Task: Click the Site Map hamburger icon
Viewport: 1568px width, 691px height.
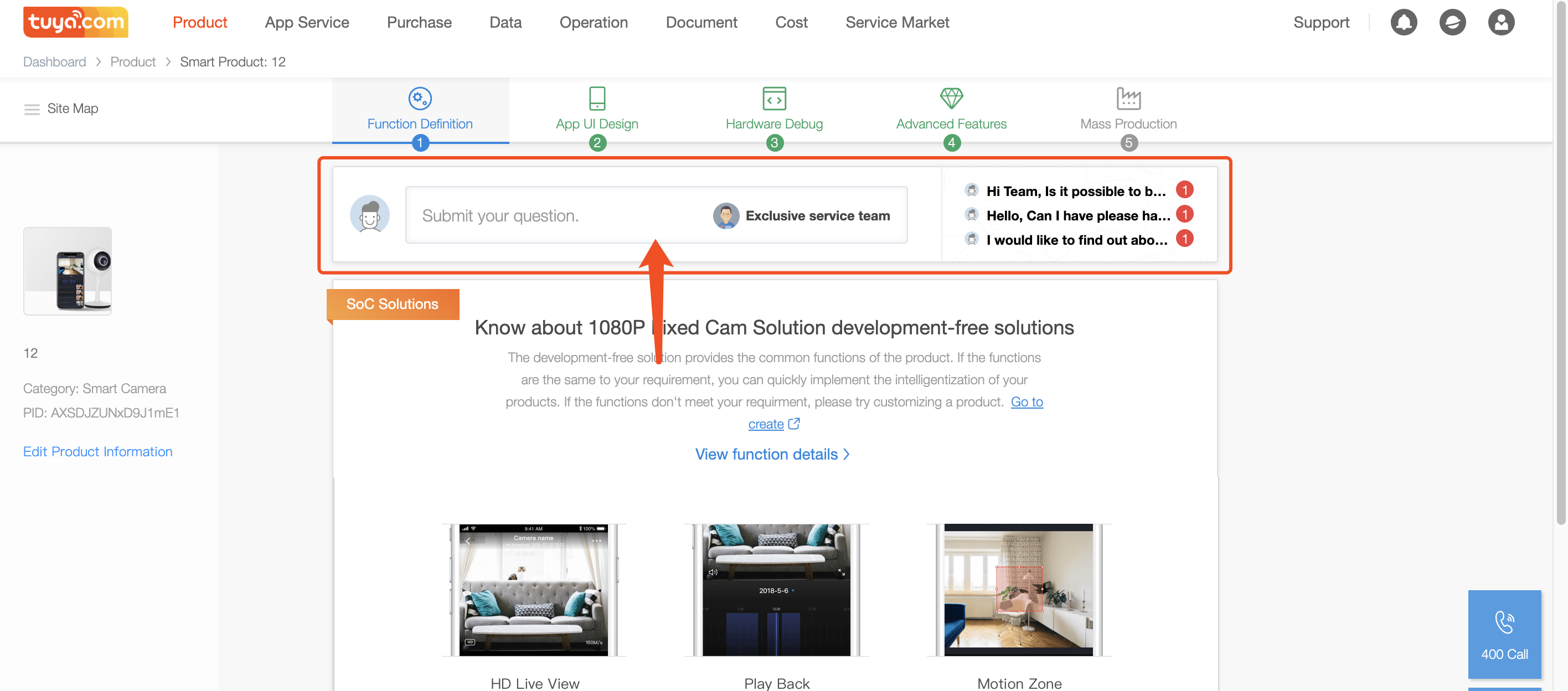Action: coord(32,109)
